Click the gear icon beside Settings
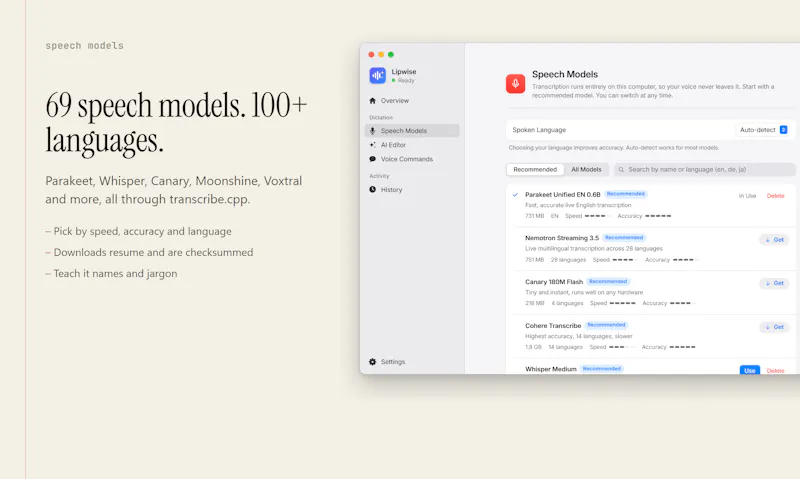 (x=372, y=362)
